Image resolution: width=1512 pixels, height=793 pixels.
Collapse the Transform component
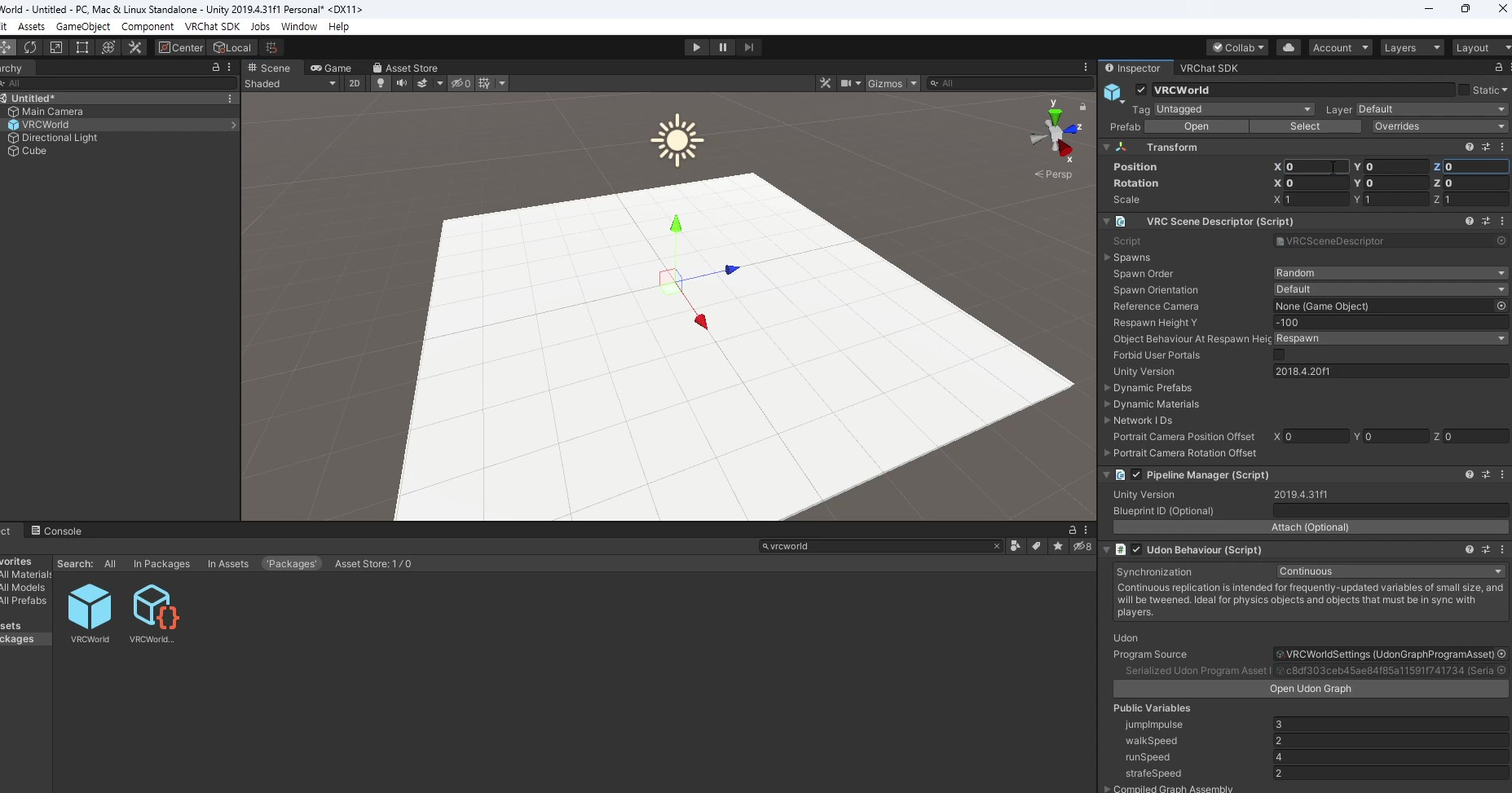[x=1107, y=147]
